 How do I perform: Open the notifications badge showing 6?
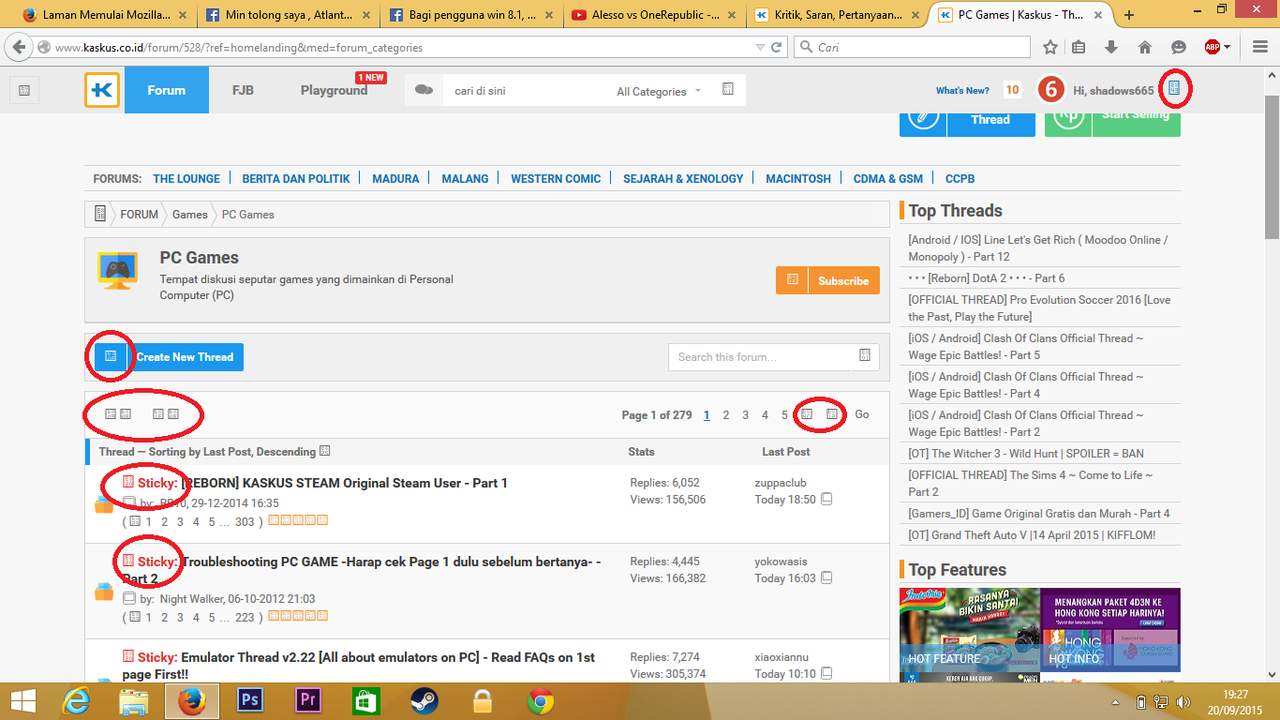[1050, 90]
